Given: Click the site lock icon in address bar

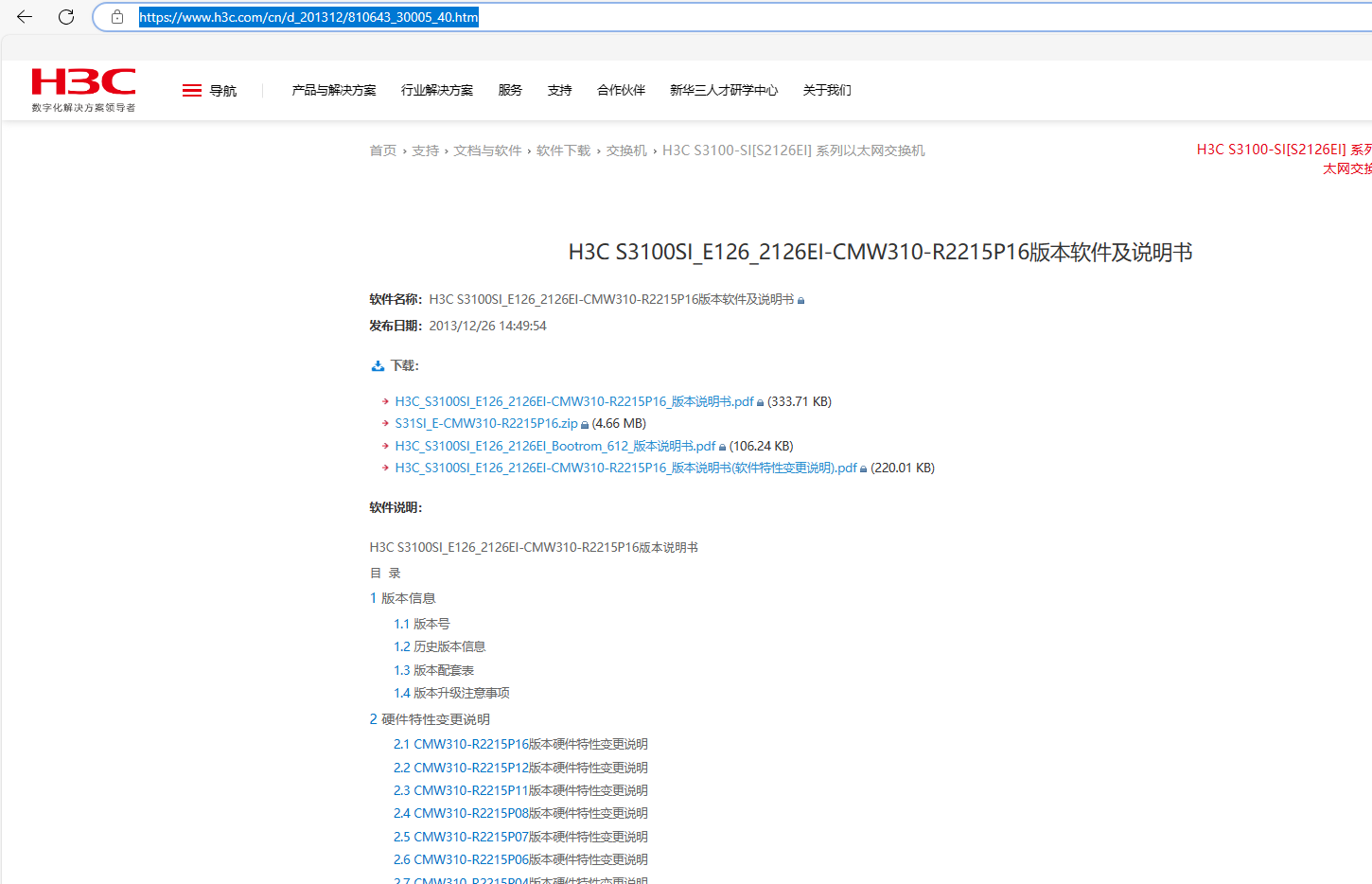Looking at the screenshot, I should (117, 17).
